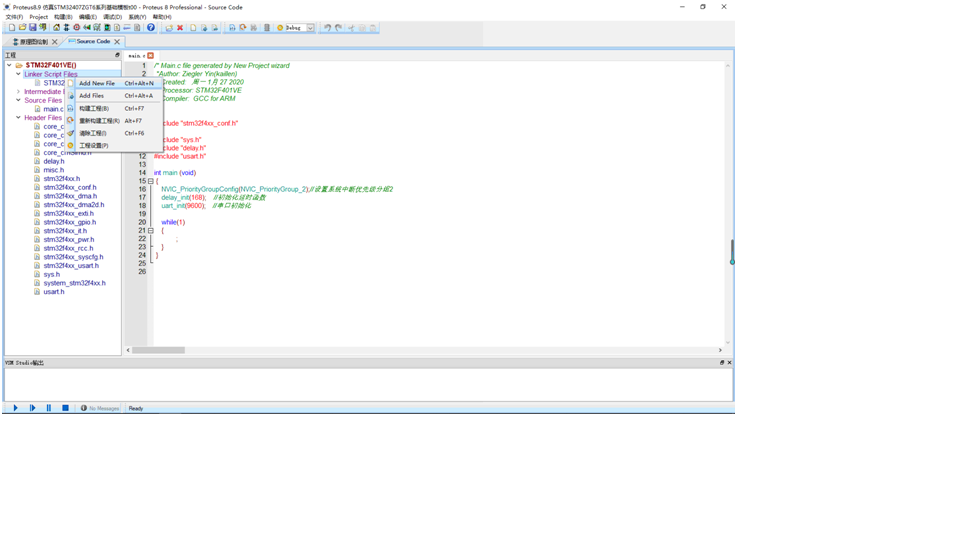The height and width of the screenshot is (540, 960).
Task: Select sys.h in the project tree
Action: click(51, 274)
